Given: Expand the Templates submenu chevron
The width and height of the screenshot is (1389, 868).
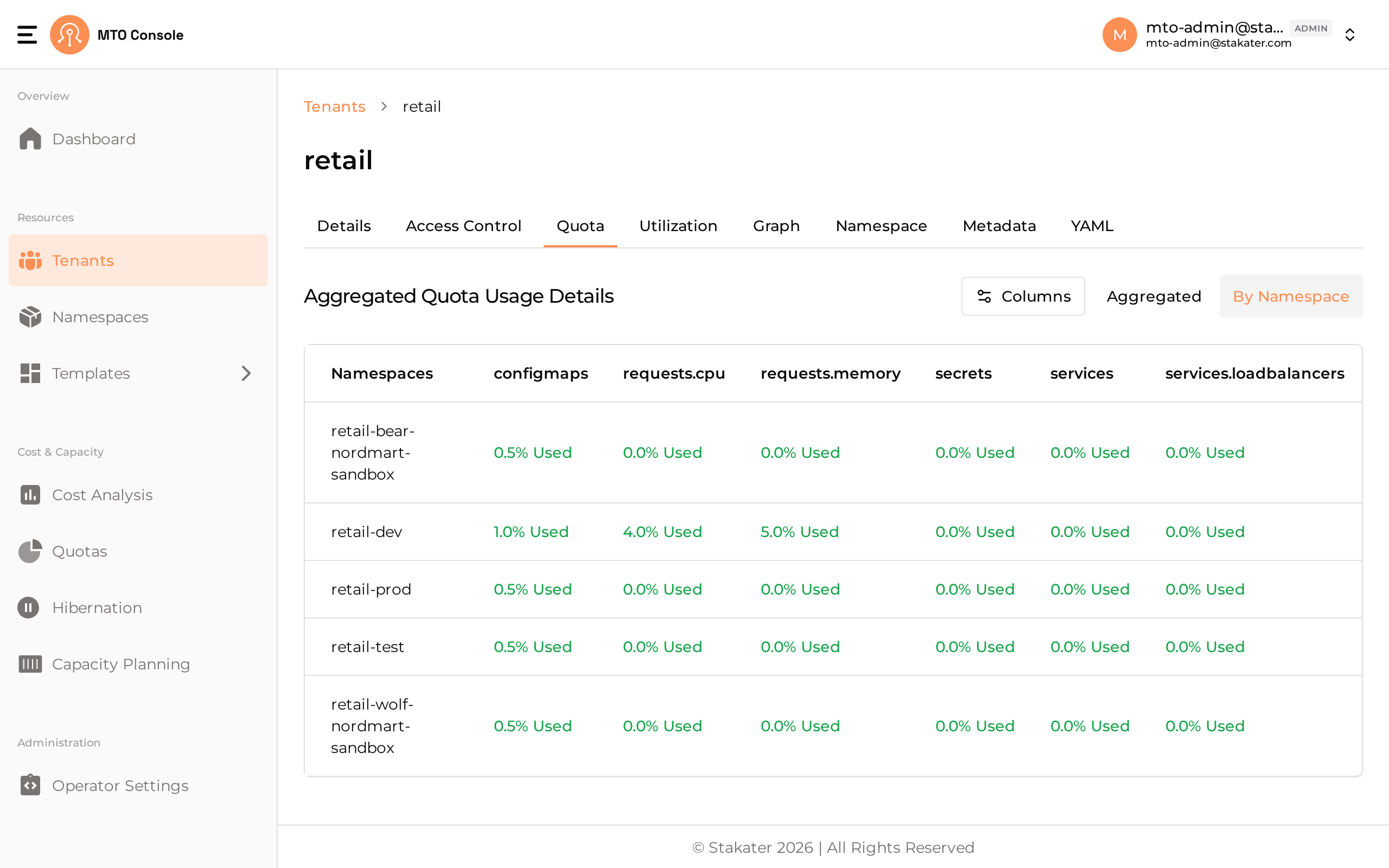Looking at the screenshot, I should tap(246, 373).
